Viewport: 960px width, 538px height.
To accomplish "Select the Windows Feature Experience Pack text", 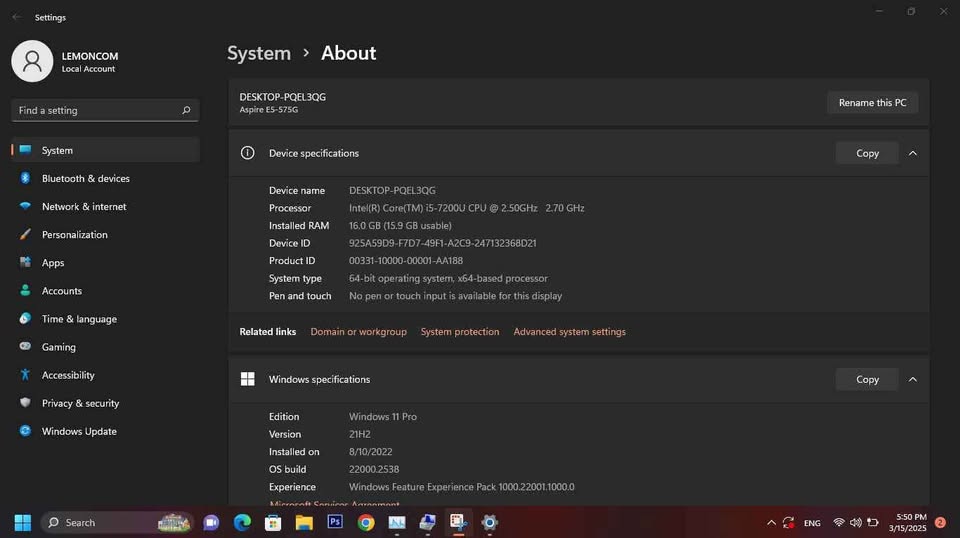I will click(462, 487).
